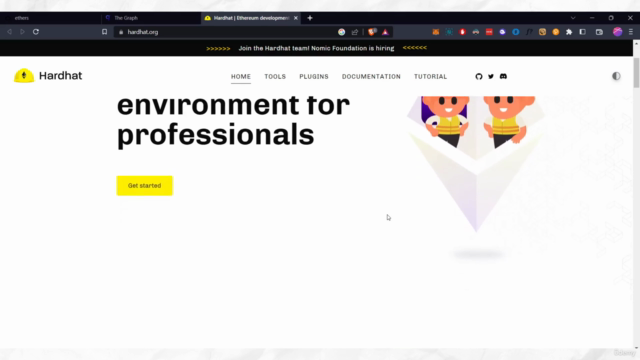
Task: Open the Brave Wallet icon
Action: (599, 32)
